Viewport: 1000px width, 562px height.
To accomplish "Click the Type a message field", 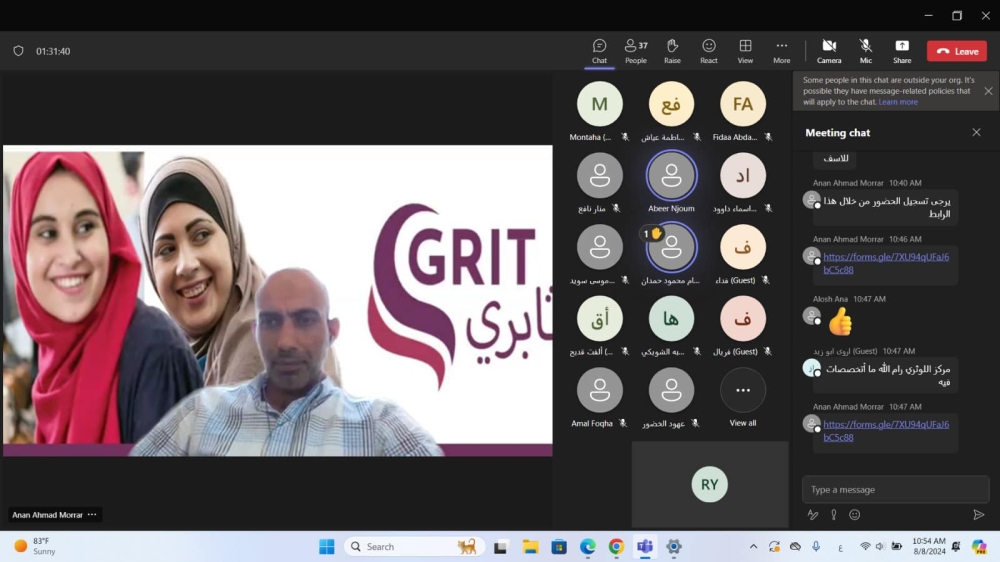I will [x=895, y=489].
